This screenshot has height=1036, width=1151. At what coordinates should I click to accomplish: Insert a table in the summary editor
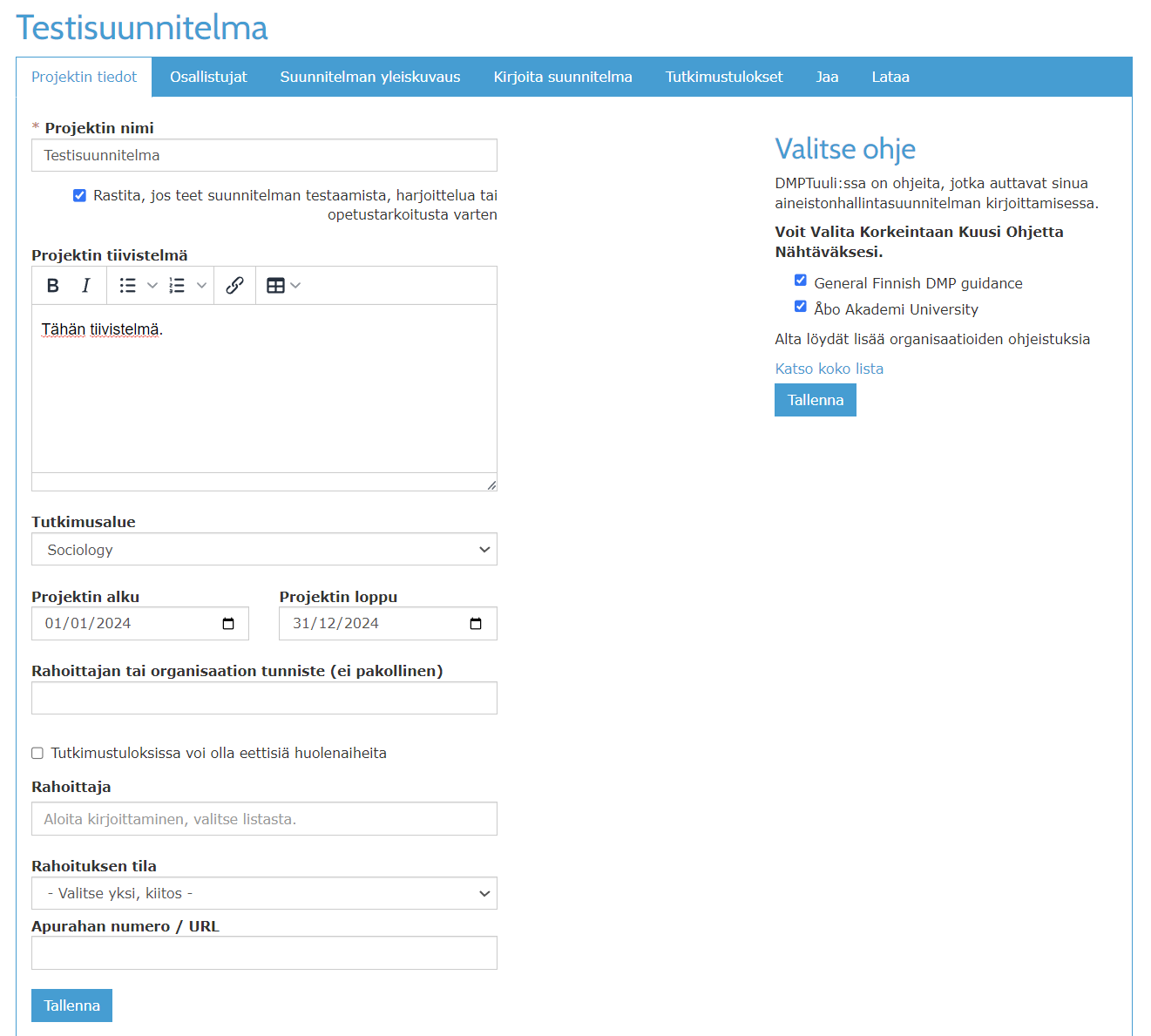coord(275,286)
